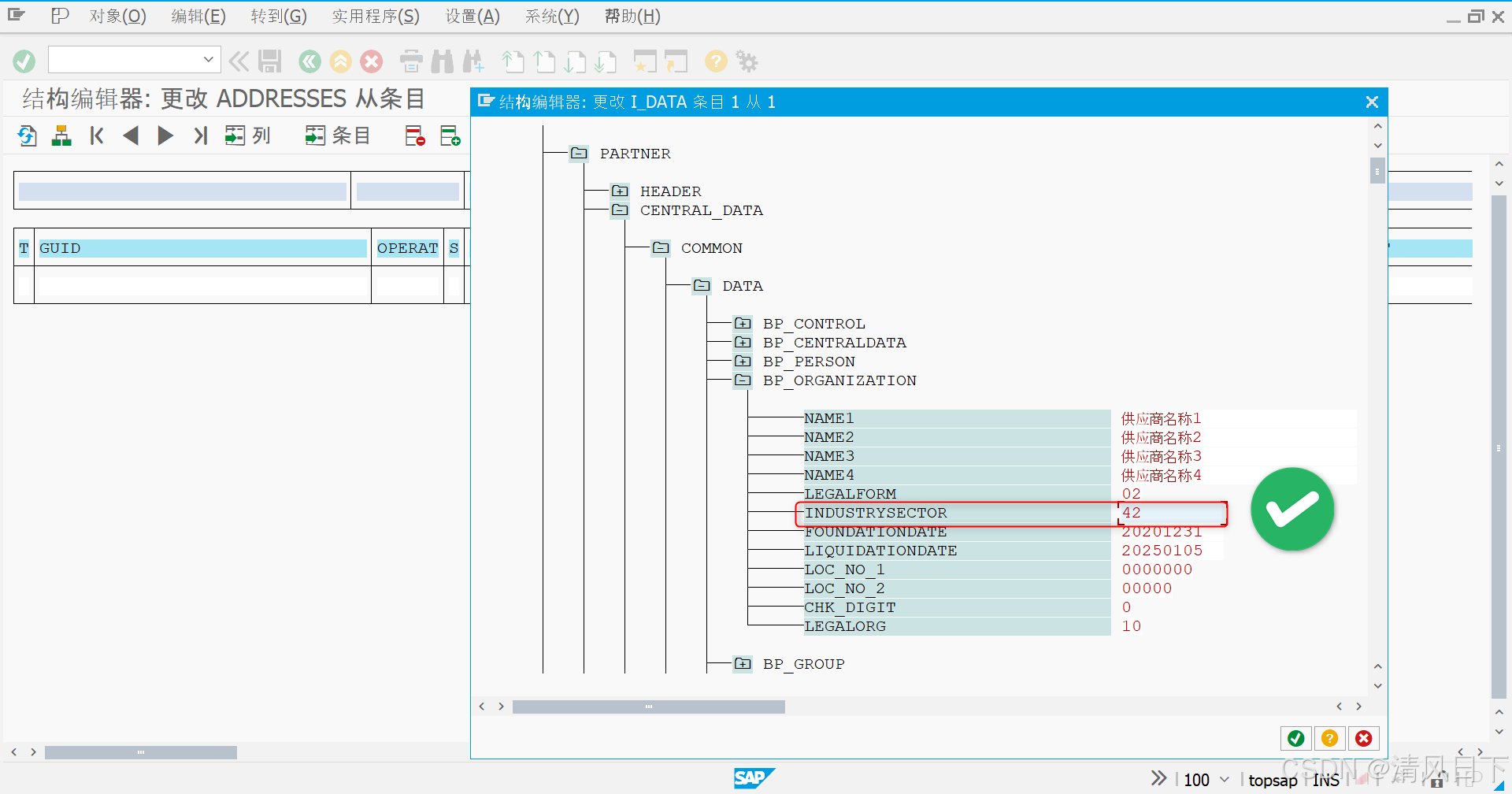
Task: Open the system 100 status dropdown
Action: pyautogui.click(x=1224, y=780)
